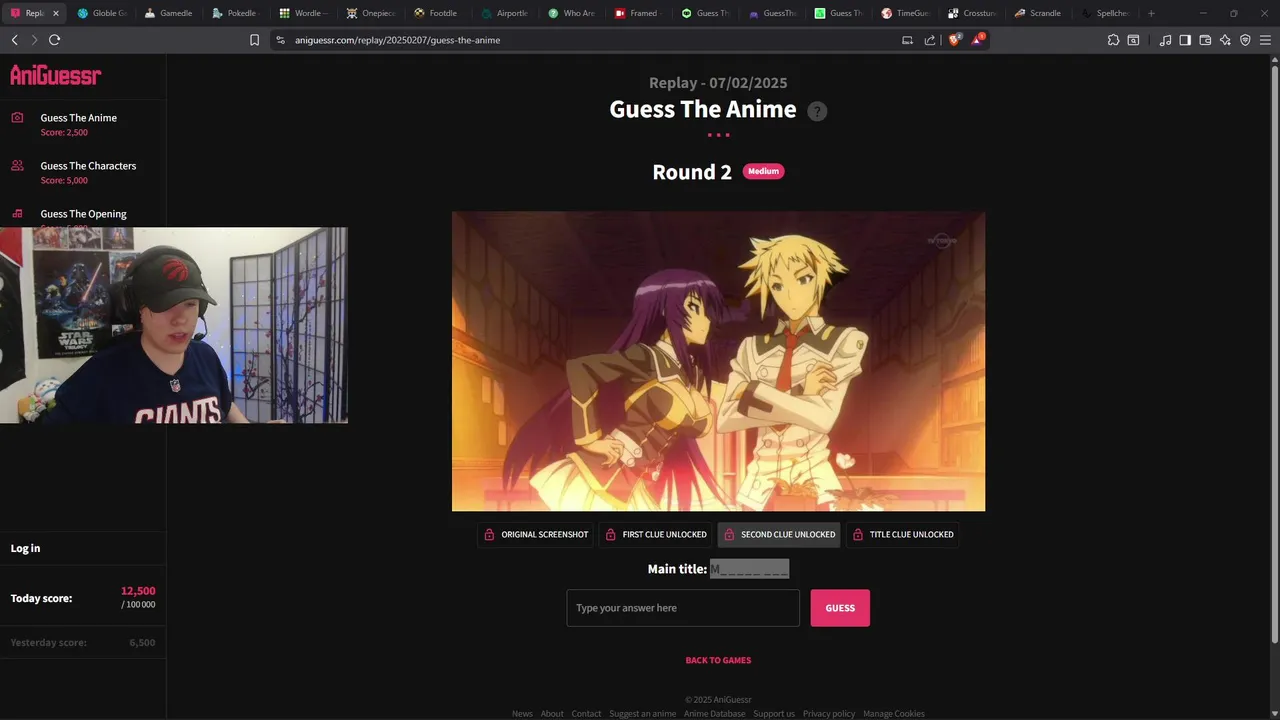Switch to the Crosstune tab
This screenshot has width=1280, height=720.
975,13
